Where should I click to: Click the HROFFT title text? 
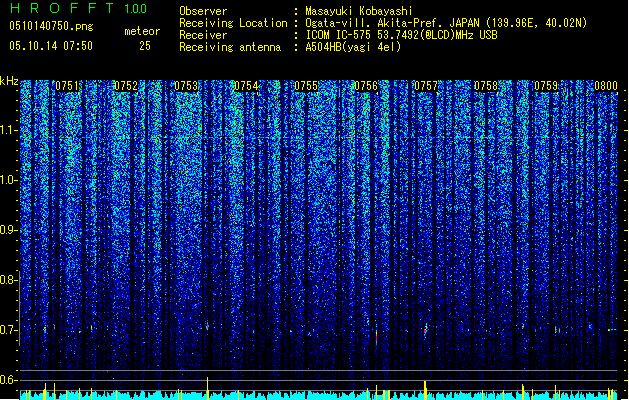coord(62,8)
